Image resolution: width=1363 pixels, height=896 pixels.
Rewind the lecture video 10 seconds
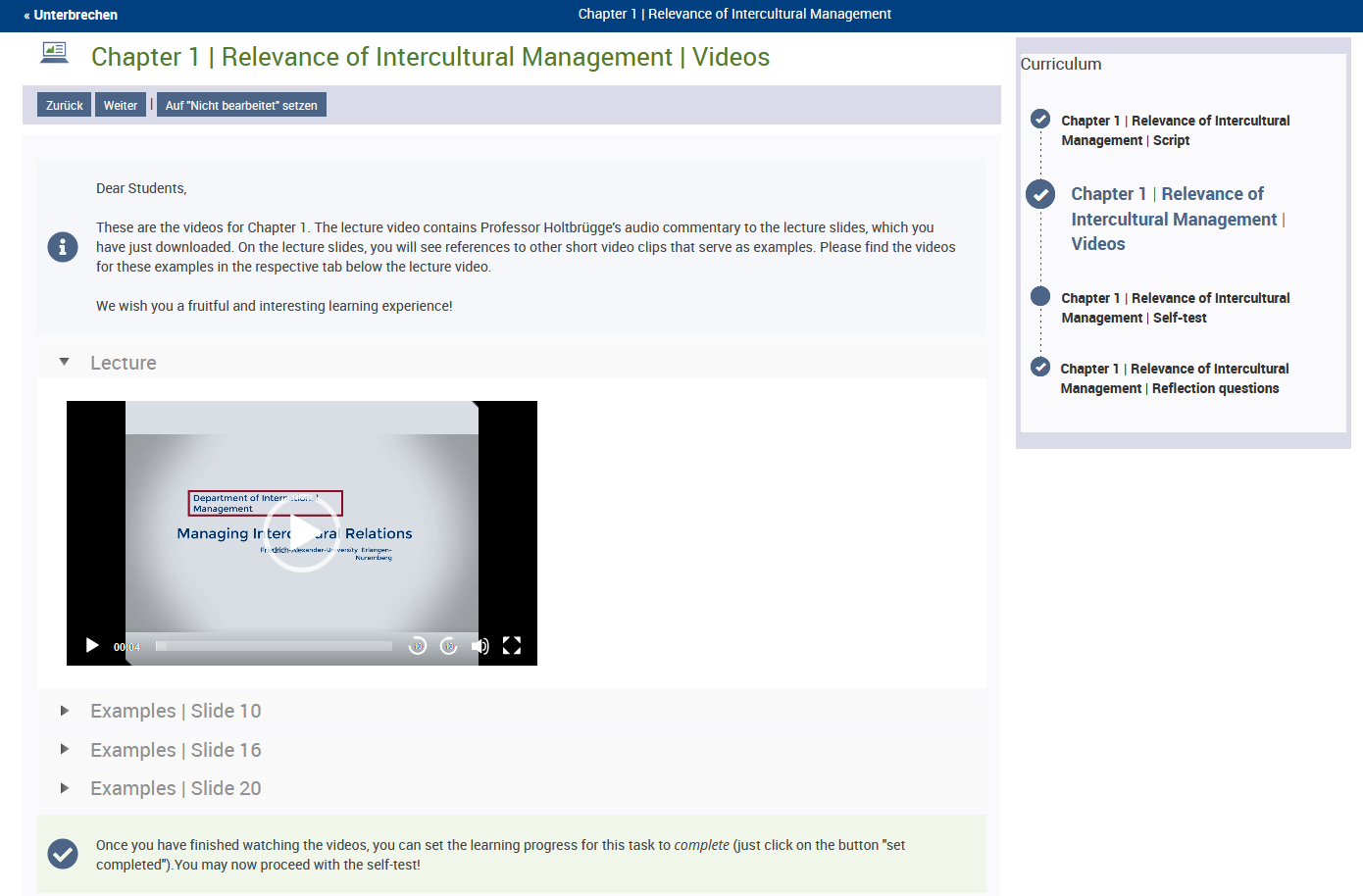pyautogui.click(x=418, y=646)
